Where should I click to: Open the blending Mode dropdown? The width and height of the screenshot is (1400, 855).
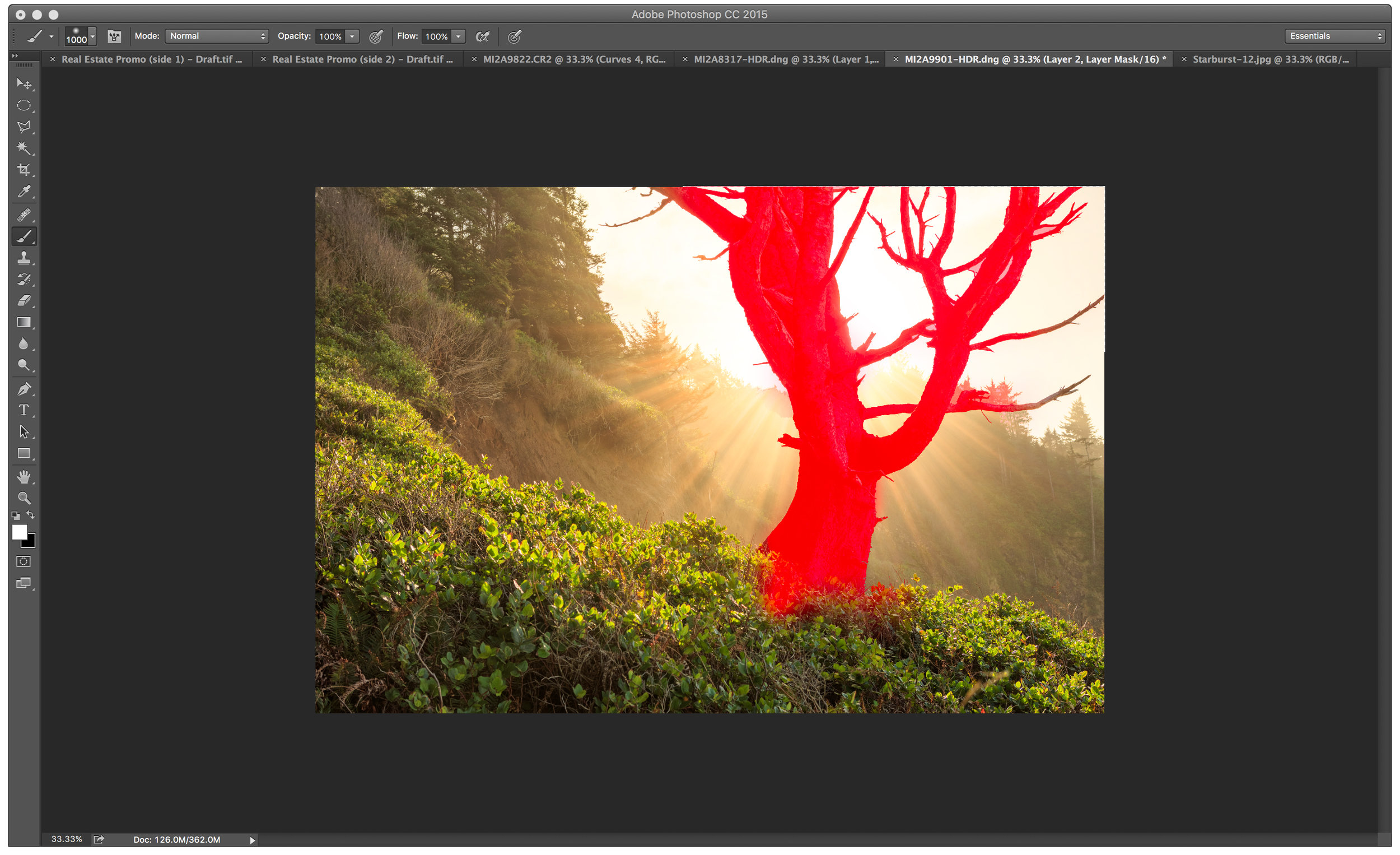coord(217,36)
